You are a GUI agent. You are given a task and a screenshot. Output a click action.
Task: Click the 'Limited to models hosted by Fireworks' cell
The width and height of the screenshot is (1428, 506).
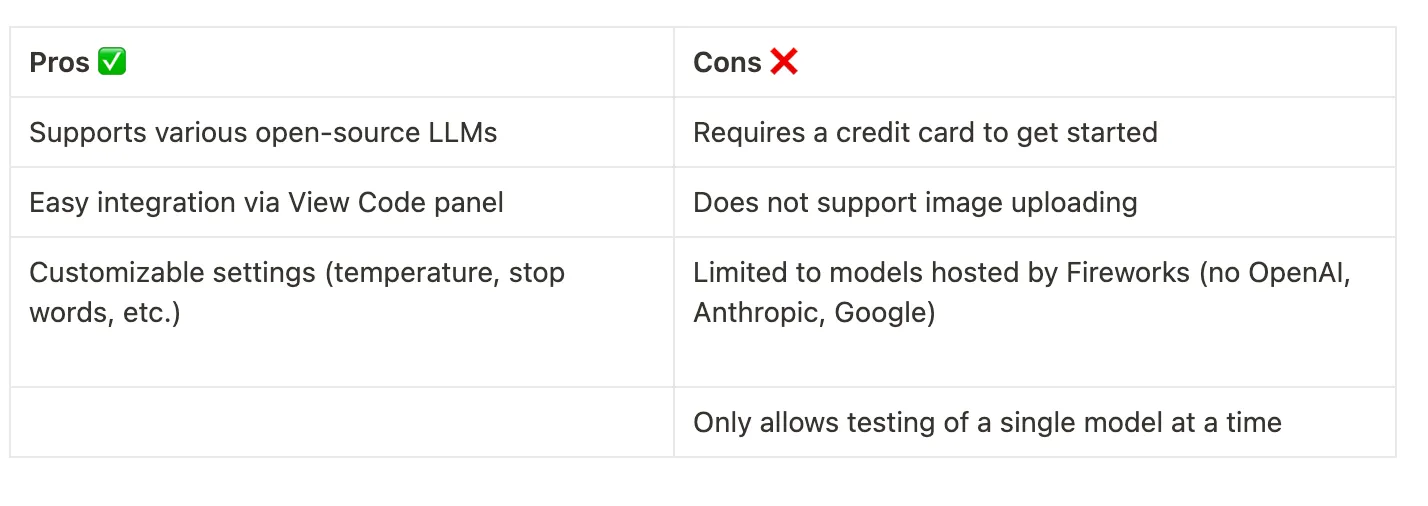pyautogui.click(x=1022, y=292)
